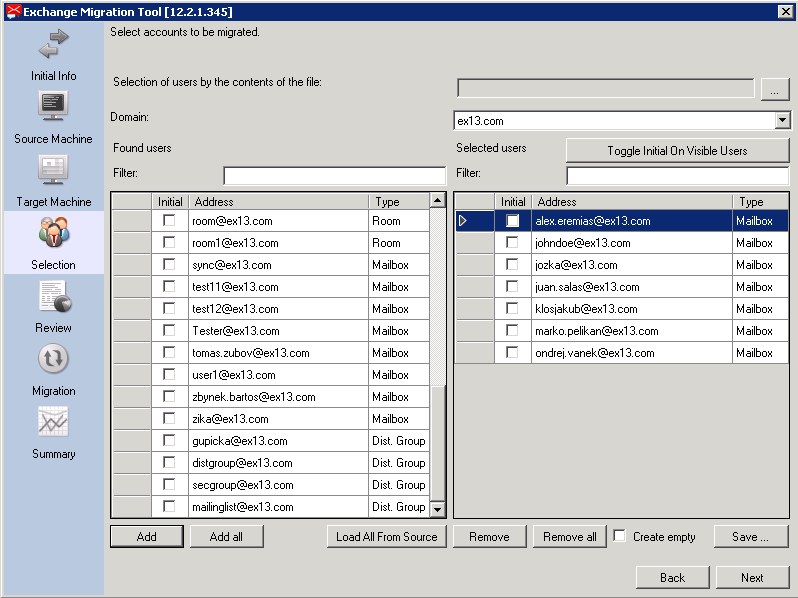Open the Summary chart icon

[53, 421]
